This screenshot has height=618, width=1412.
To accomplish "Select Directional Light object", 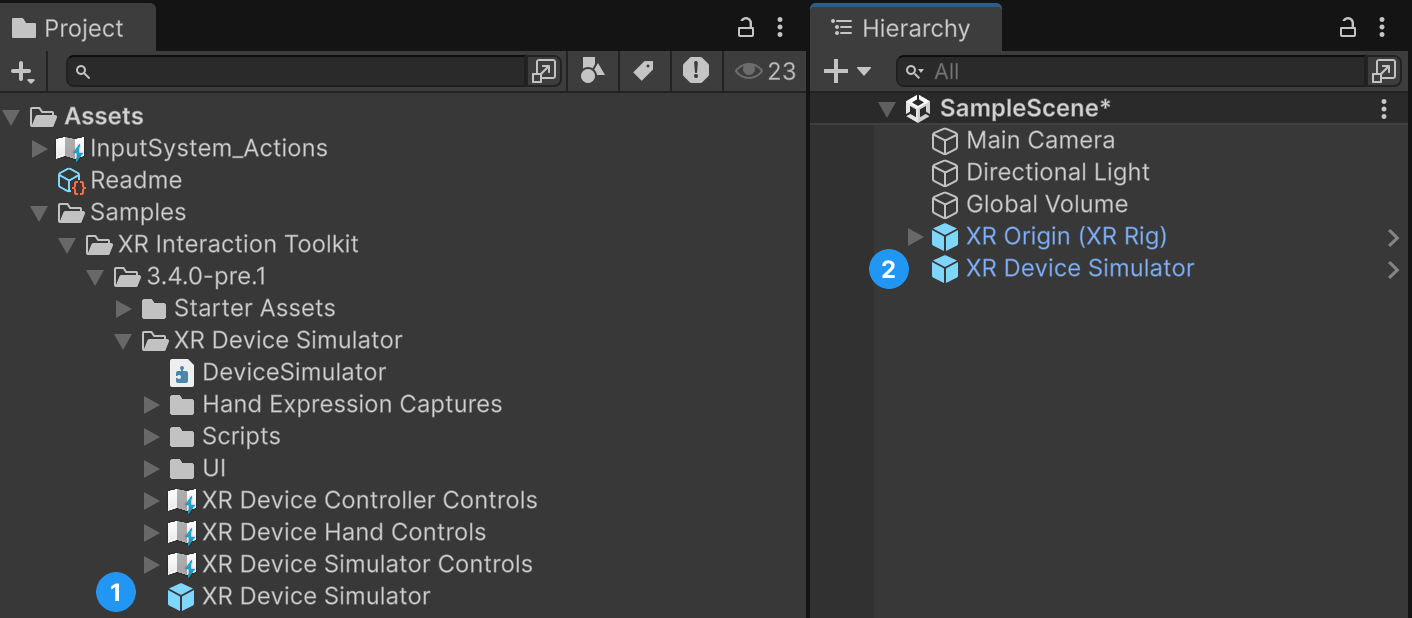I will point(1058,172).
